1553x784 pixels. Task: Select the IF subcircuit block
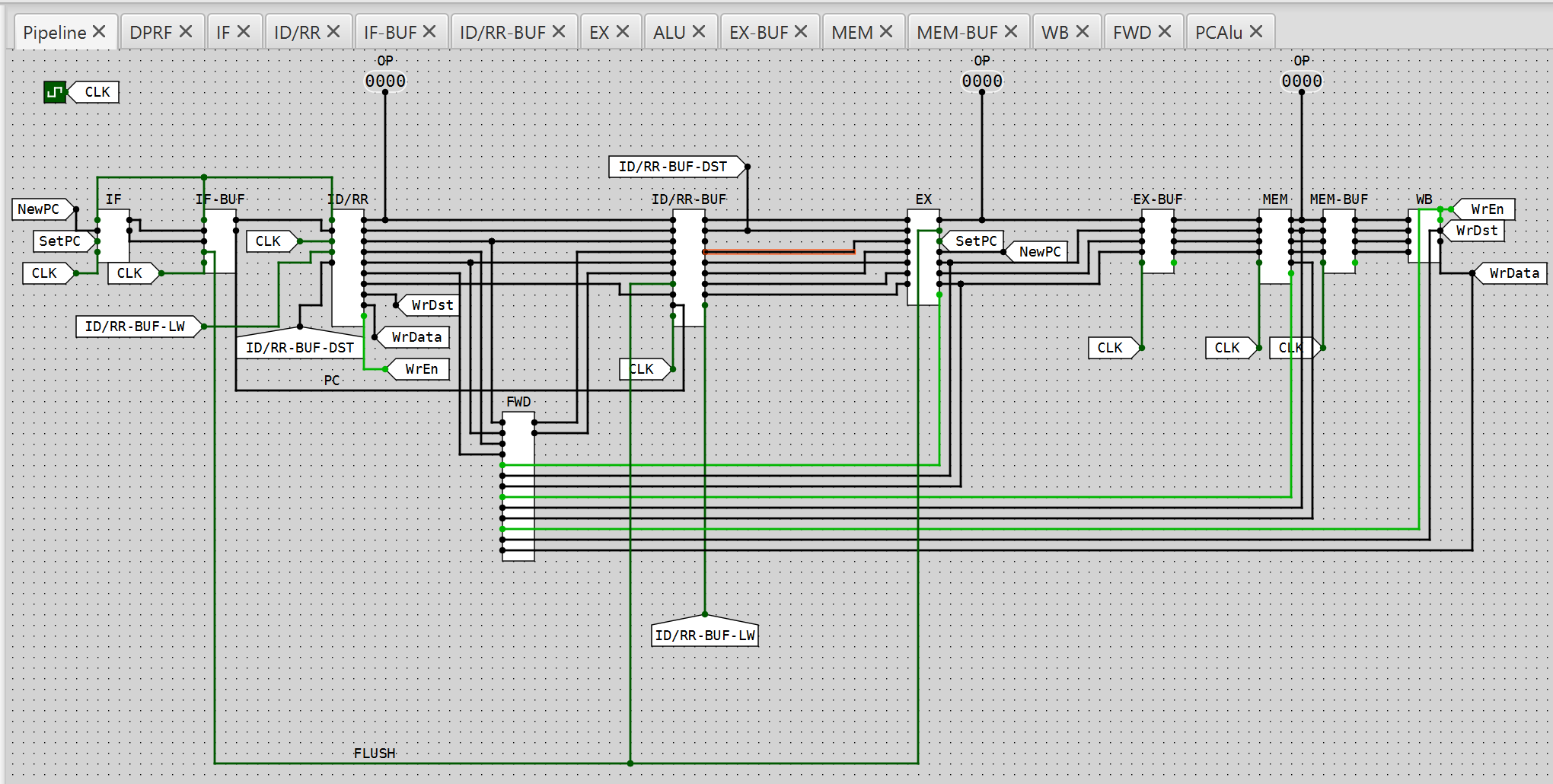pyautogui.click(x=113, y=235)
